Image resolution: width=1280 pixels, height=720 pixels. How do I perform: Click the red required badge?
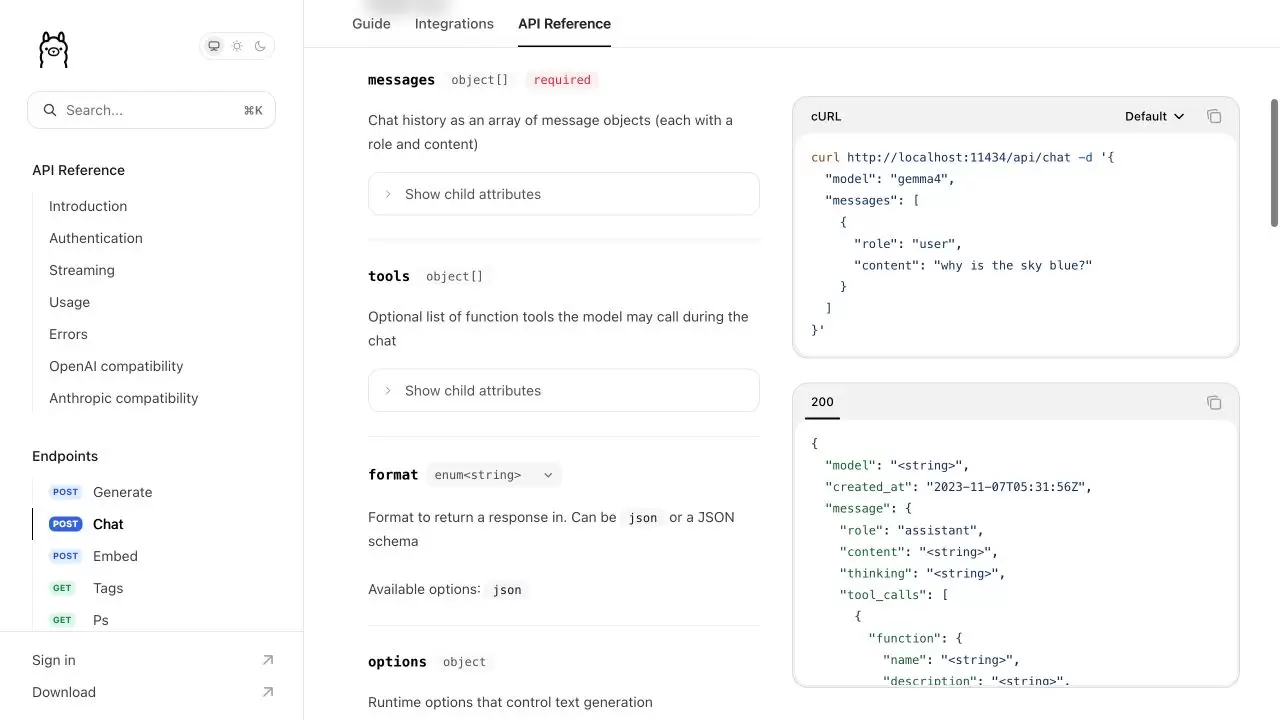click(x=562, y=80)
